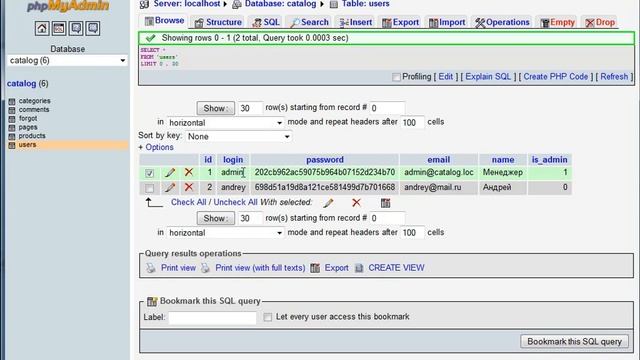640x360 pixels.
Task: Edit selected rows pencil icon
Action: coord(329,203)
